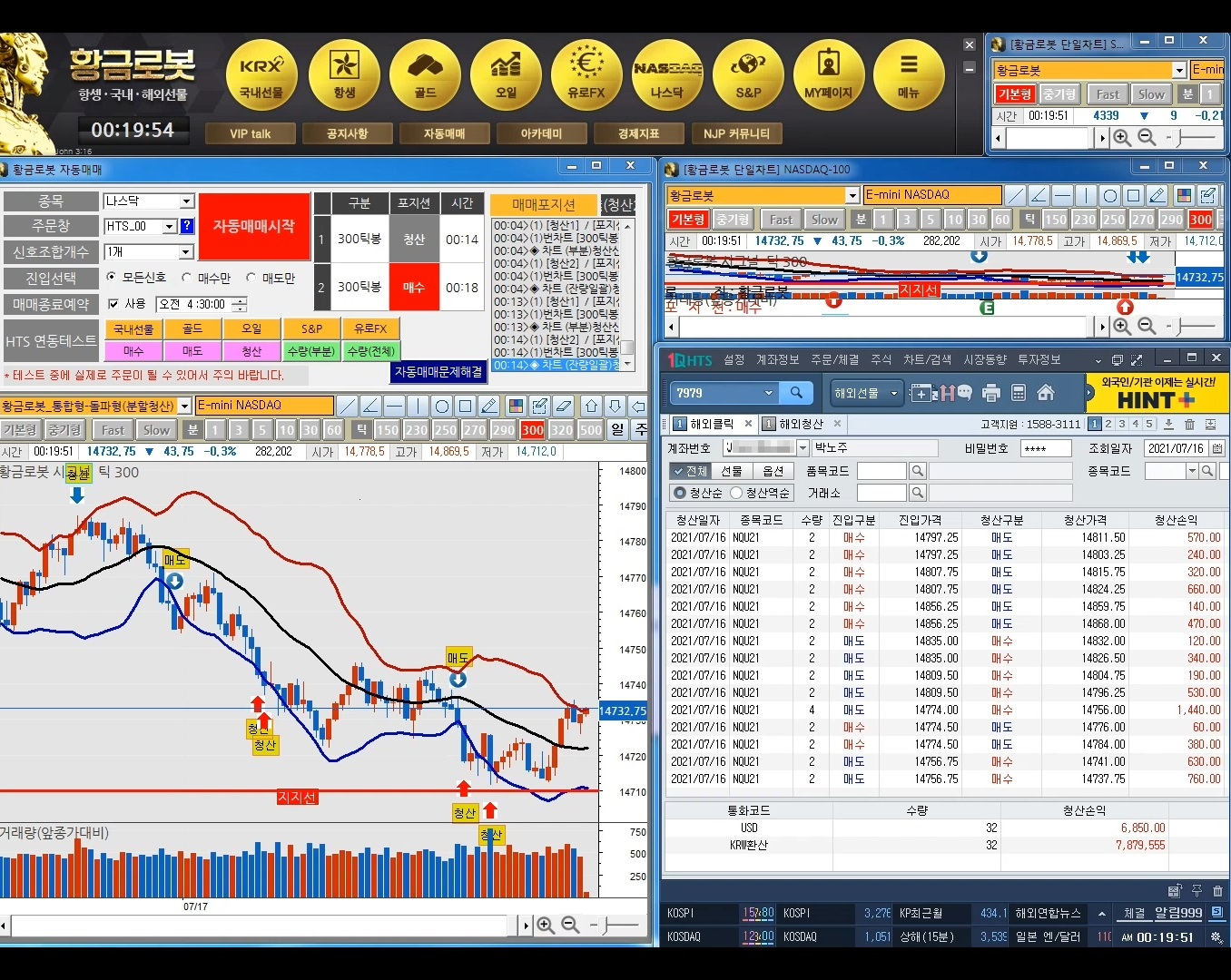
Task: Select 청산순 radio button
Action: pos(679,493)
